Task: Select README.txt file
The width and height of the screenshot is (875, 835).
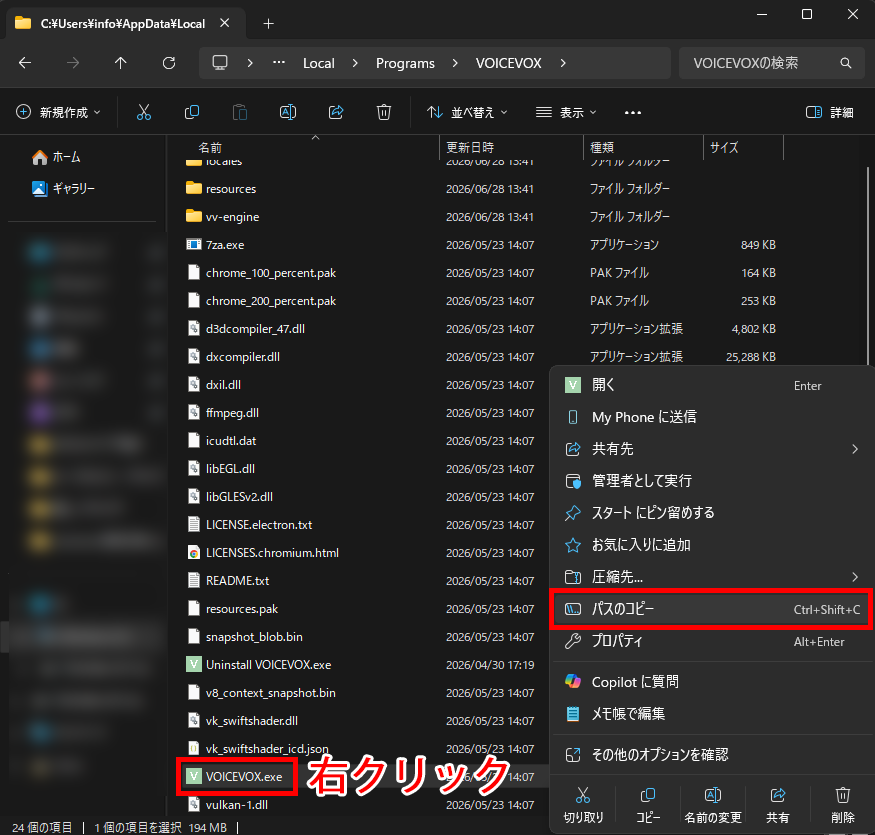Action: pyautogui.click(x=228, y=580)
